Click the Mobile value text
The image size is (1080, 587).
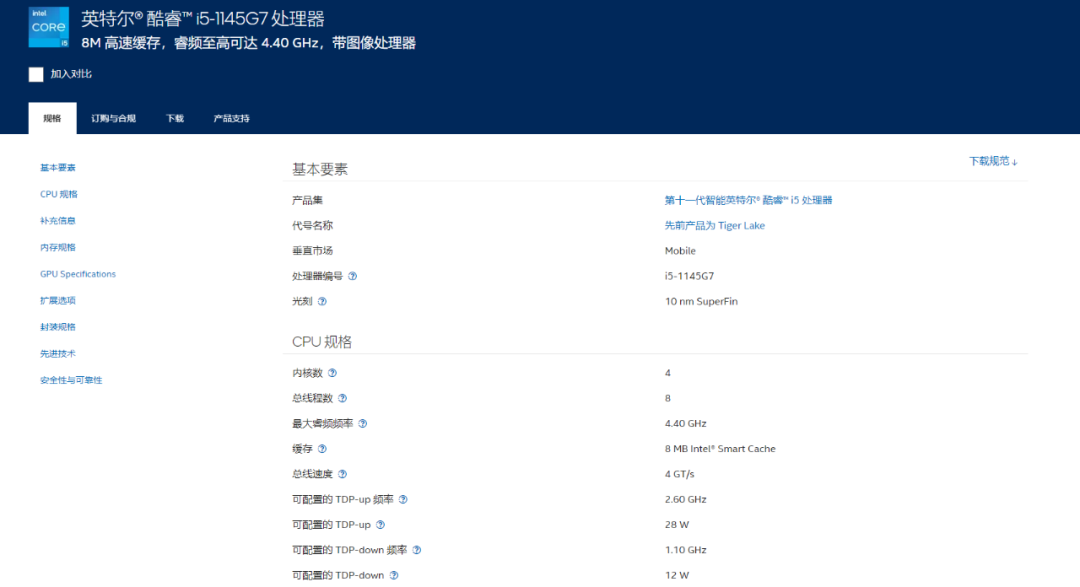click(680, 251)
